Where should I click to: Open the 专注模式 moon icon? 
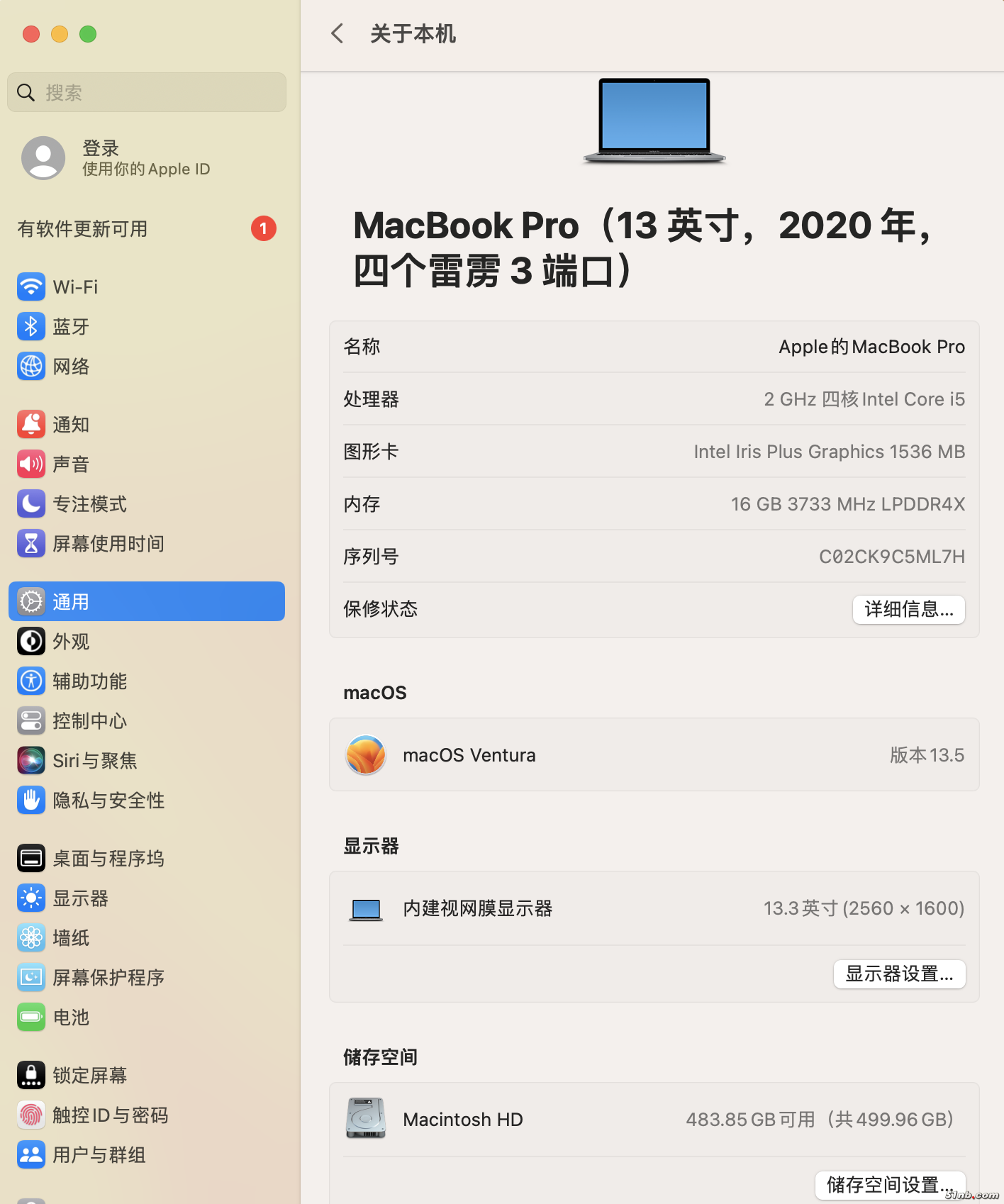[31, 503]
